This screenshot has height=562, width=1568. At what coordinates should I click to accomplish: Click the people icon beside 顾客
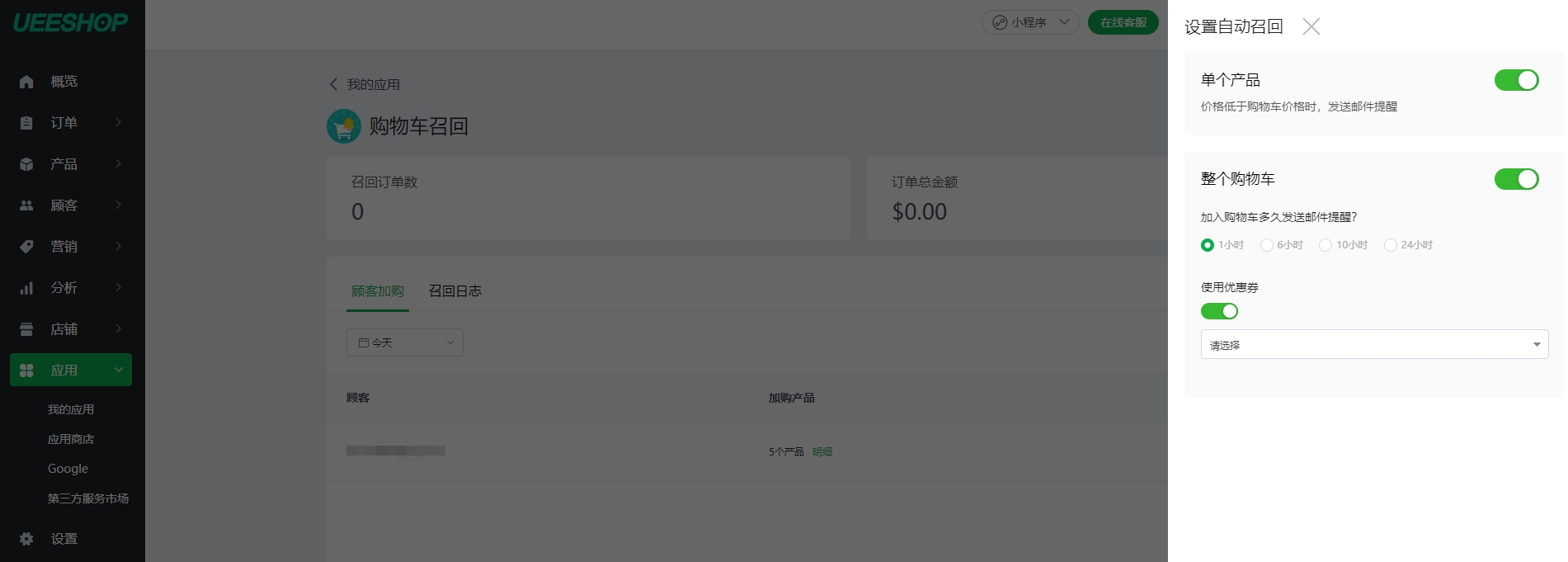pos(26,205)
